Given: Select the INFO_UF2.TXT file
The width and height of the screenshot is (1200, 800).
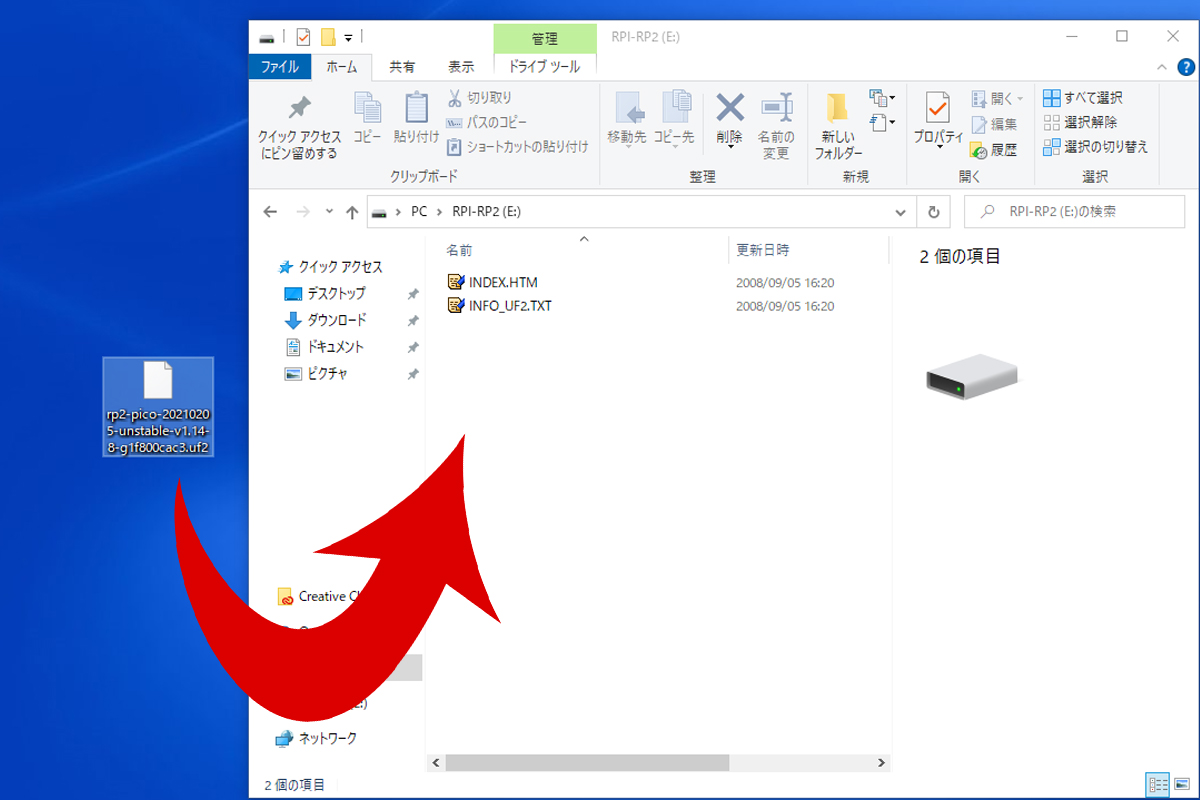Looking at the screenshot, I should [509, 306].
